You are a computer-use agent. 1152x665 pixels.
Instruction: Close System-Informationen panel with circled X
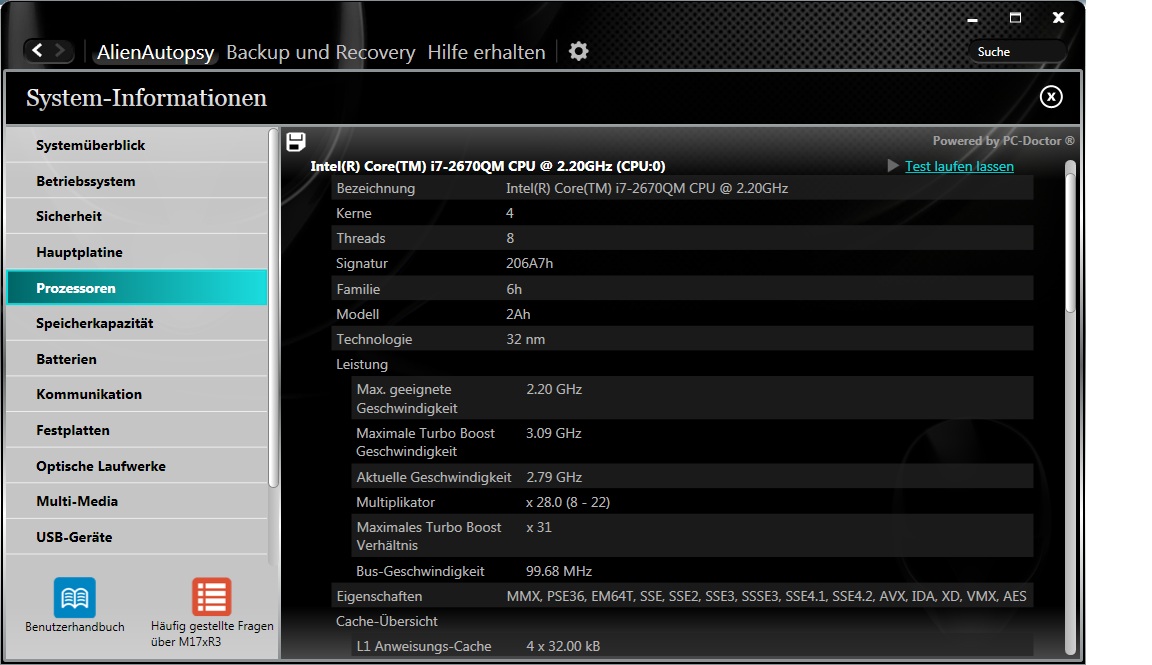tap(1051, 96)
